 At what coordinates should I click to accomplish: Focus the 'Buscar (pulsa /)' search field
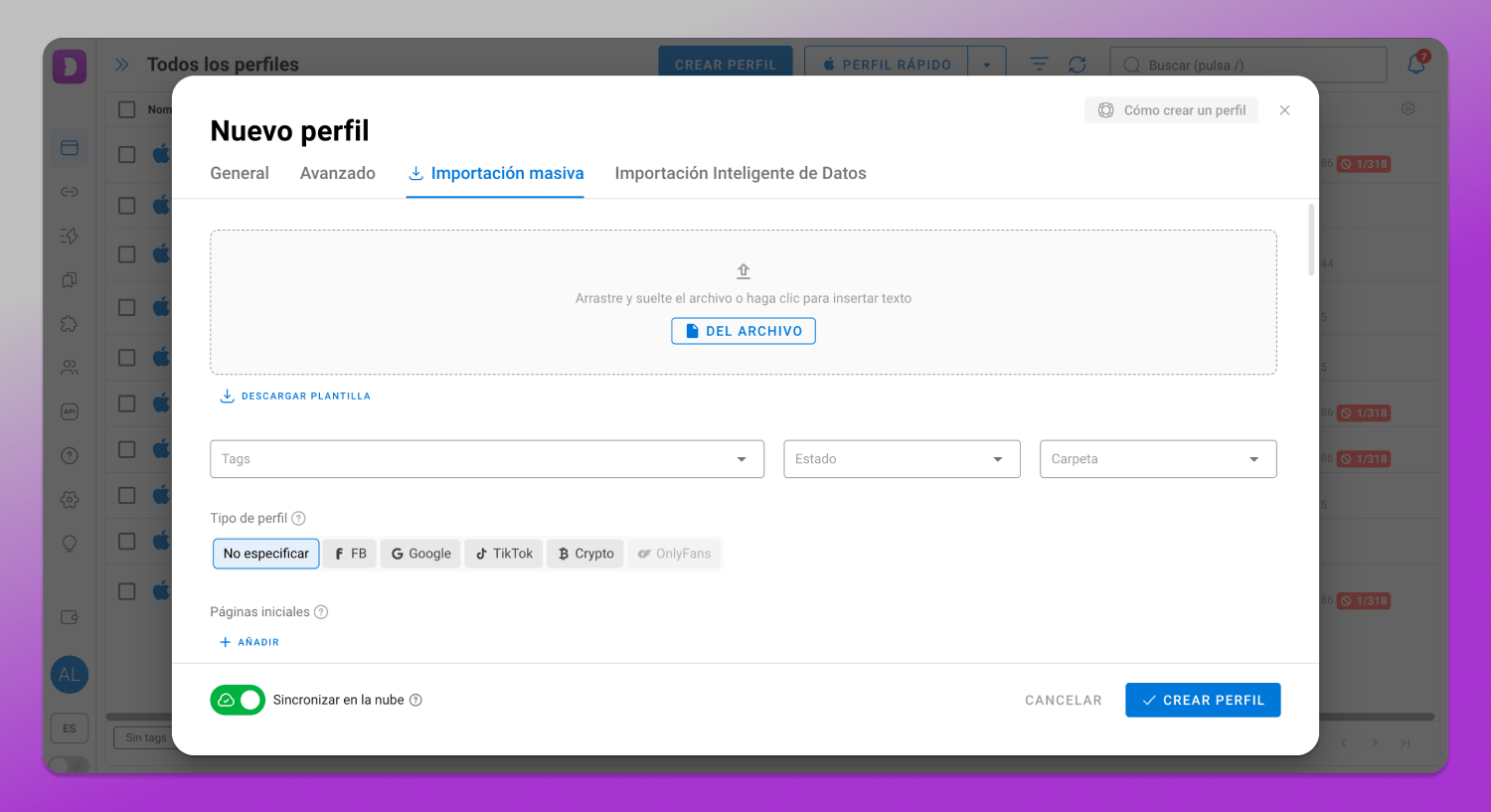click(x=1248, y=65)
